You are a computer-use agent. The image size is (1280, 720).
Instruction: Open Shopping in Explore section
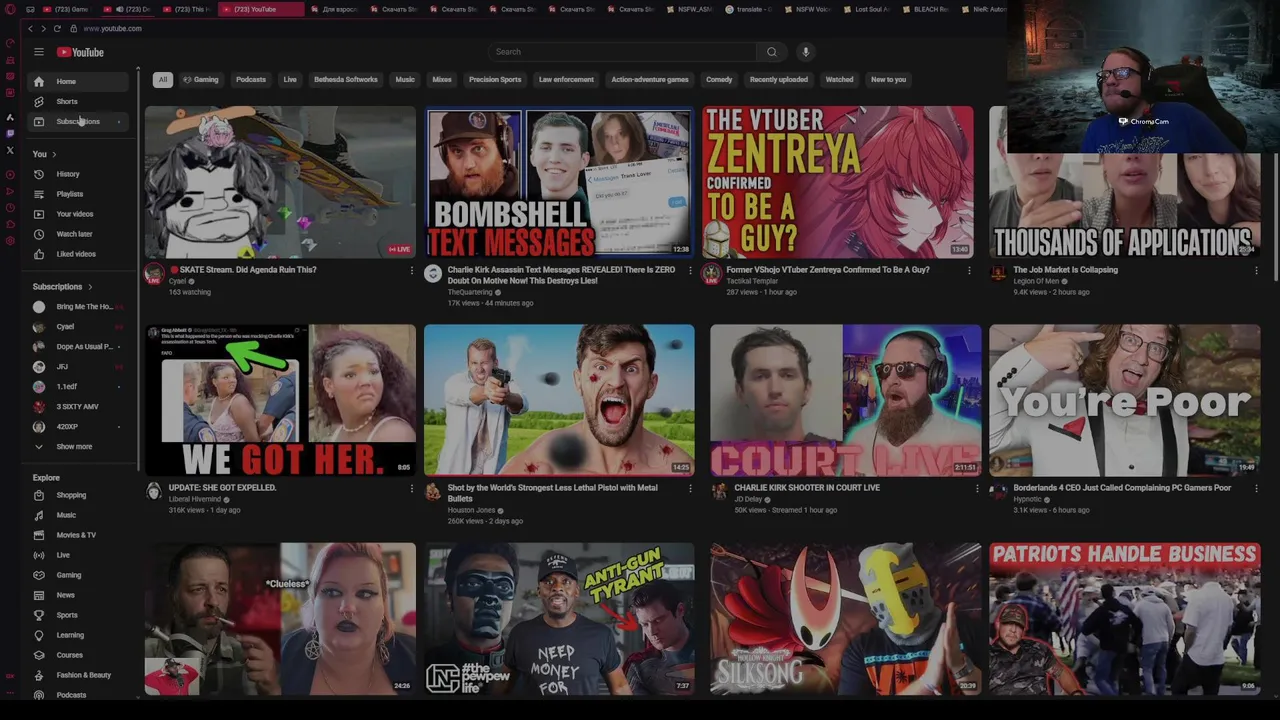pos(80,495)
